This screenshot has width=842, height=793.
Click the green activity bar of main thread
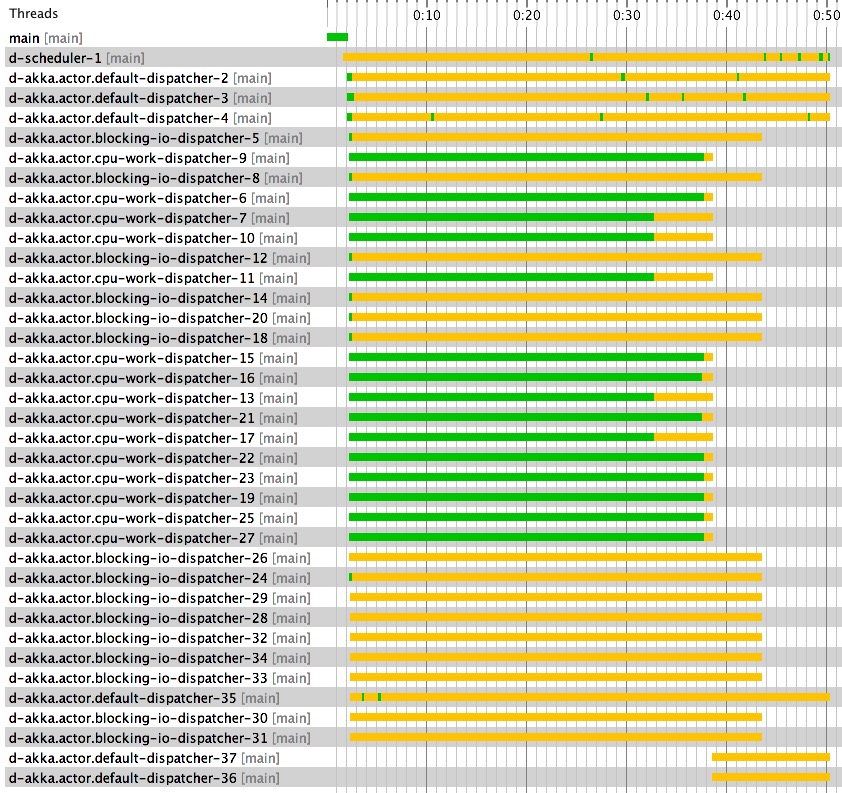click(337, 37)
